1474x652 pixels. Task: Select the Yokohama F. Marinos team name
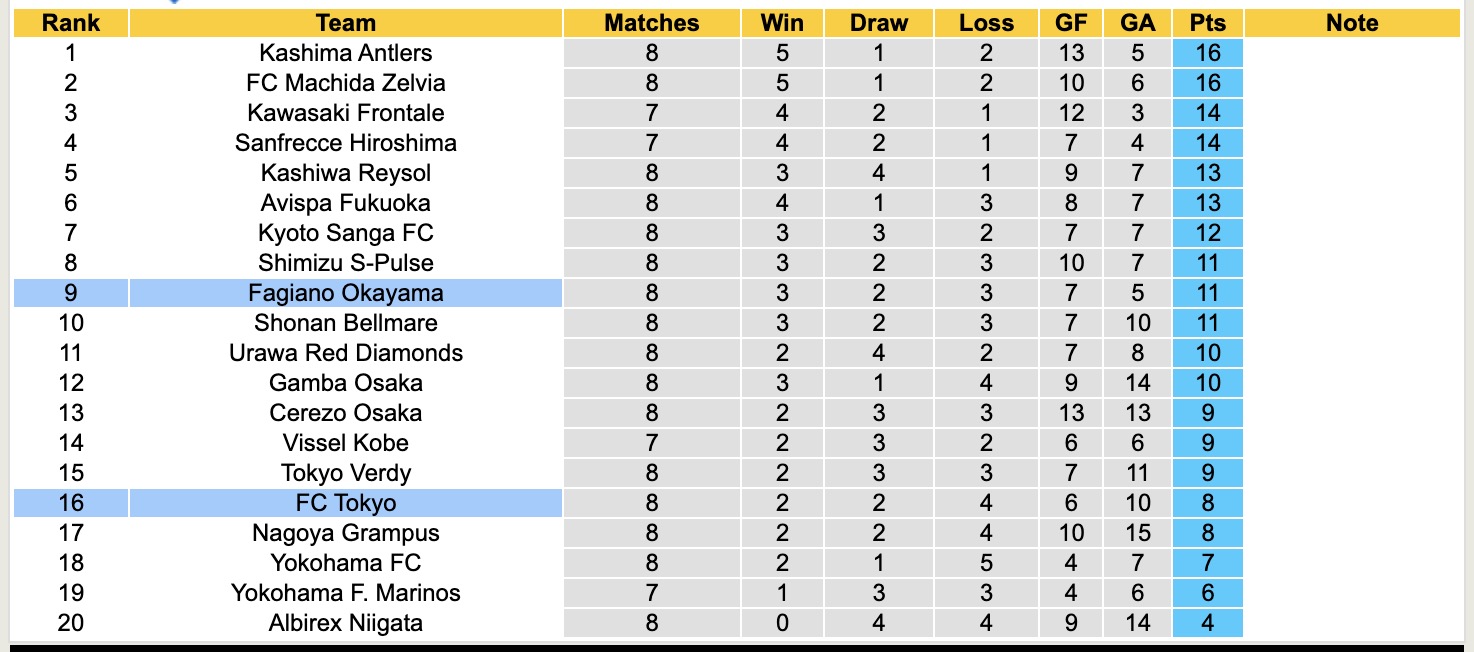coord(345,593)
